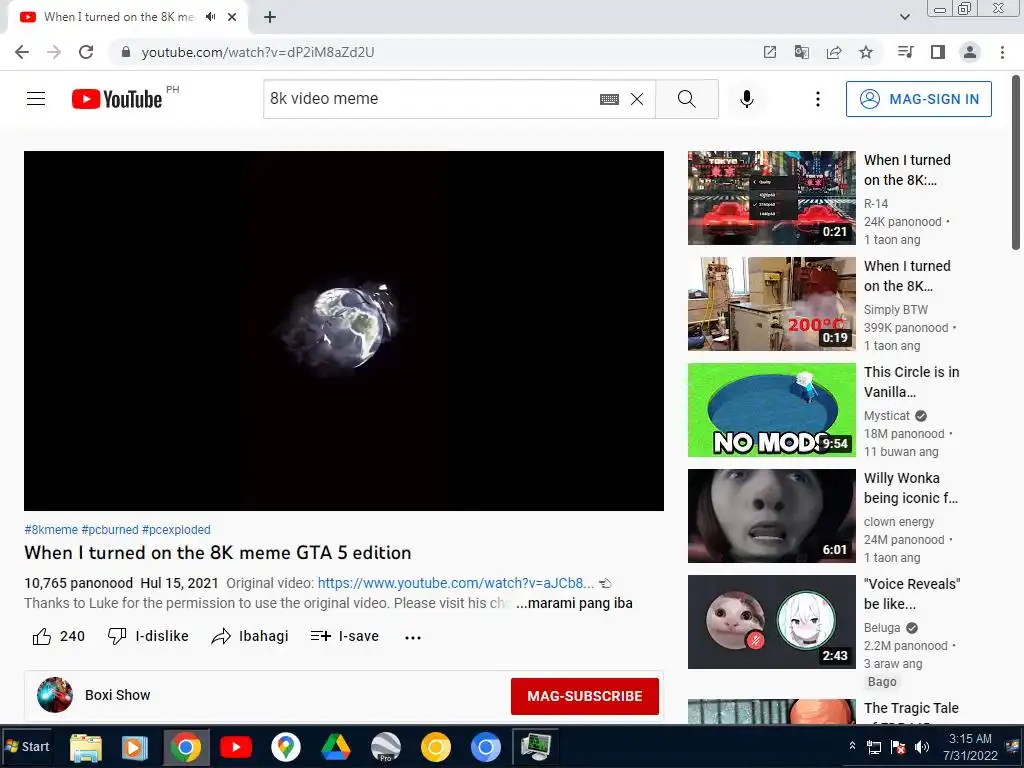This screenshot has height=768, width=1024.
Task: Click the page vertical scrollbar
Action: (1016, 163)
